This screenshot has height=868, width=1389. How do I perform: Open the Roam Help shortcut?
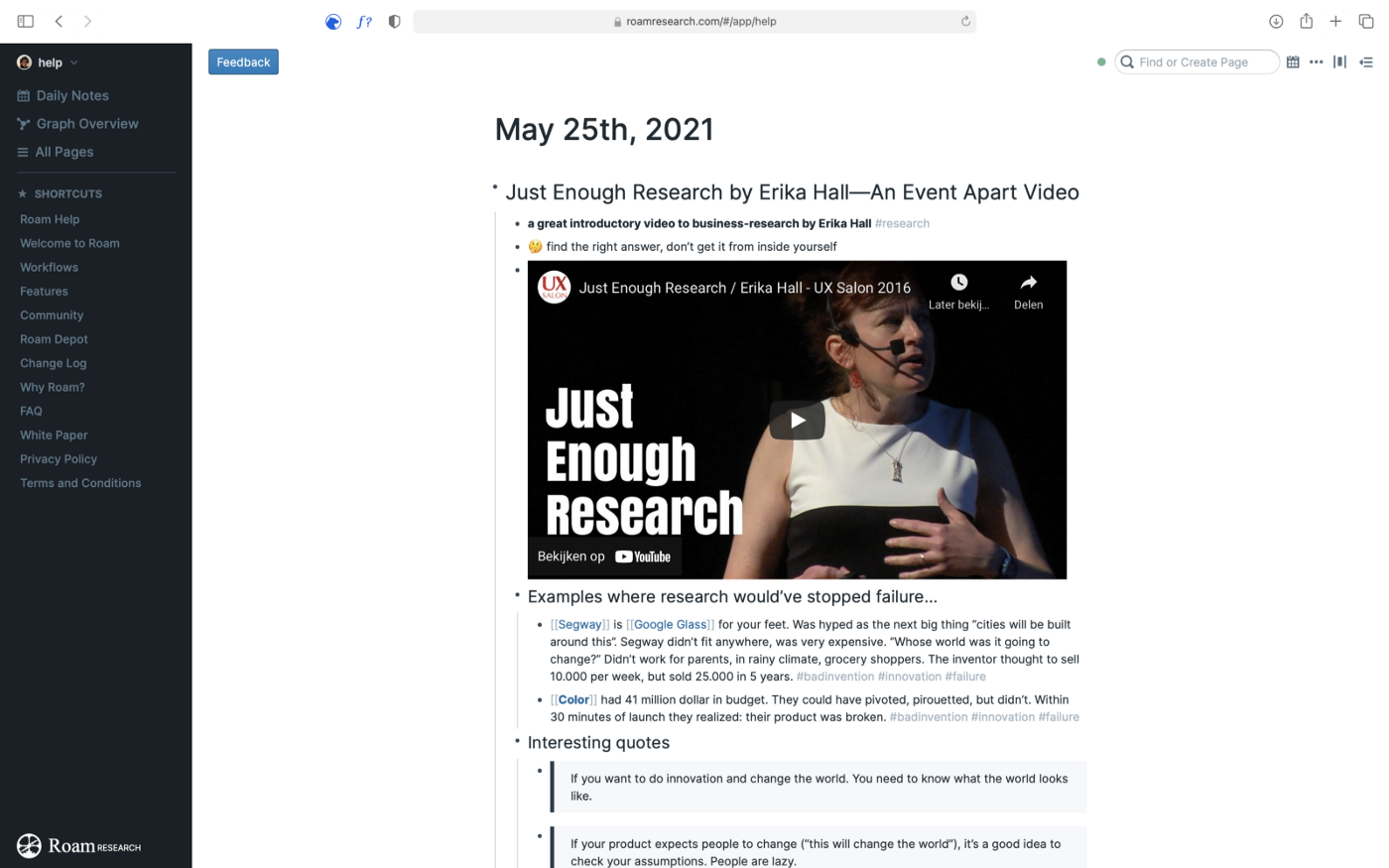(50, 219)
